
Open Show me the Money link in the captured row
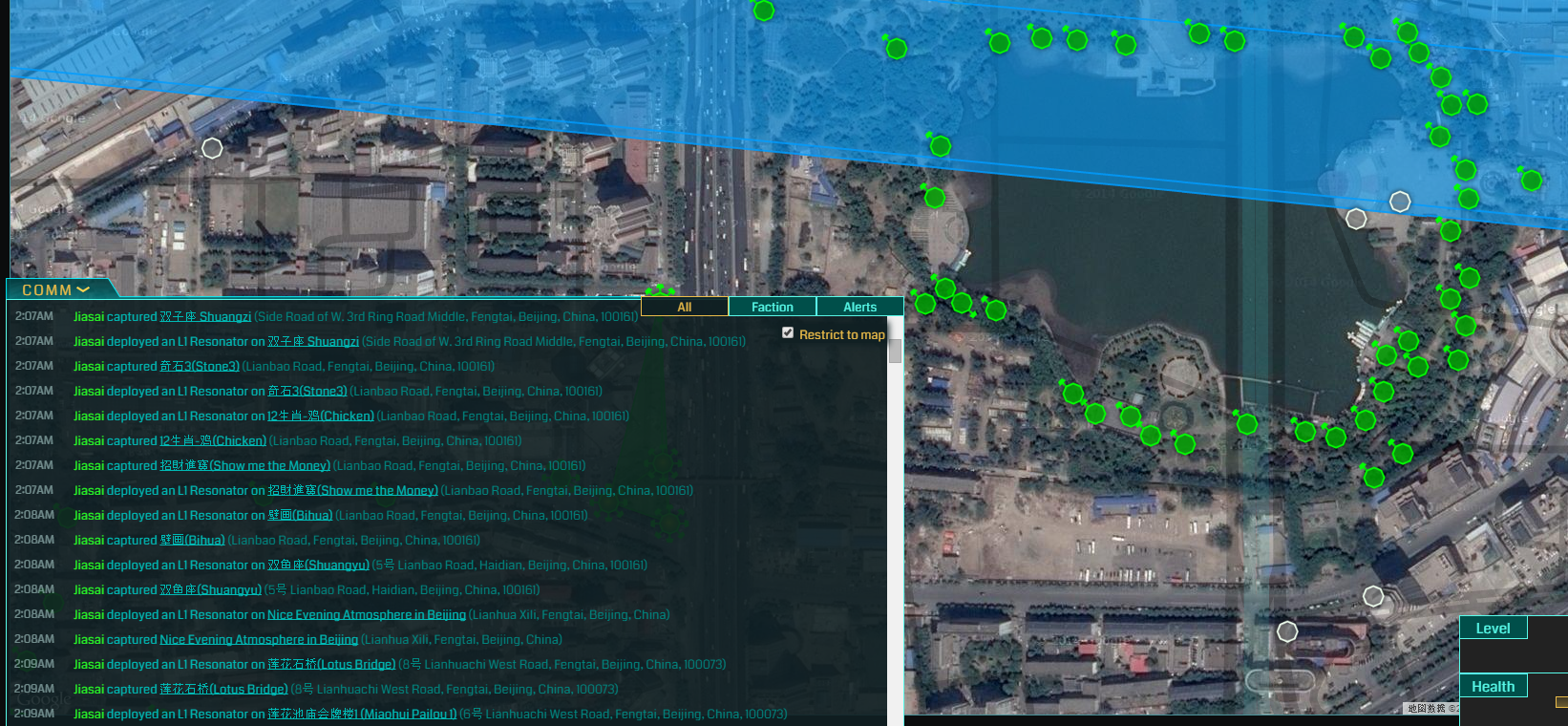(245, 465)
